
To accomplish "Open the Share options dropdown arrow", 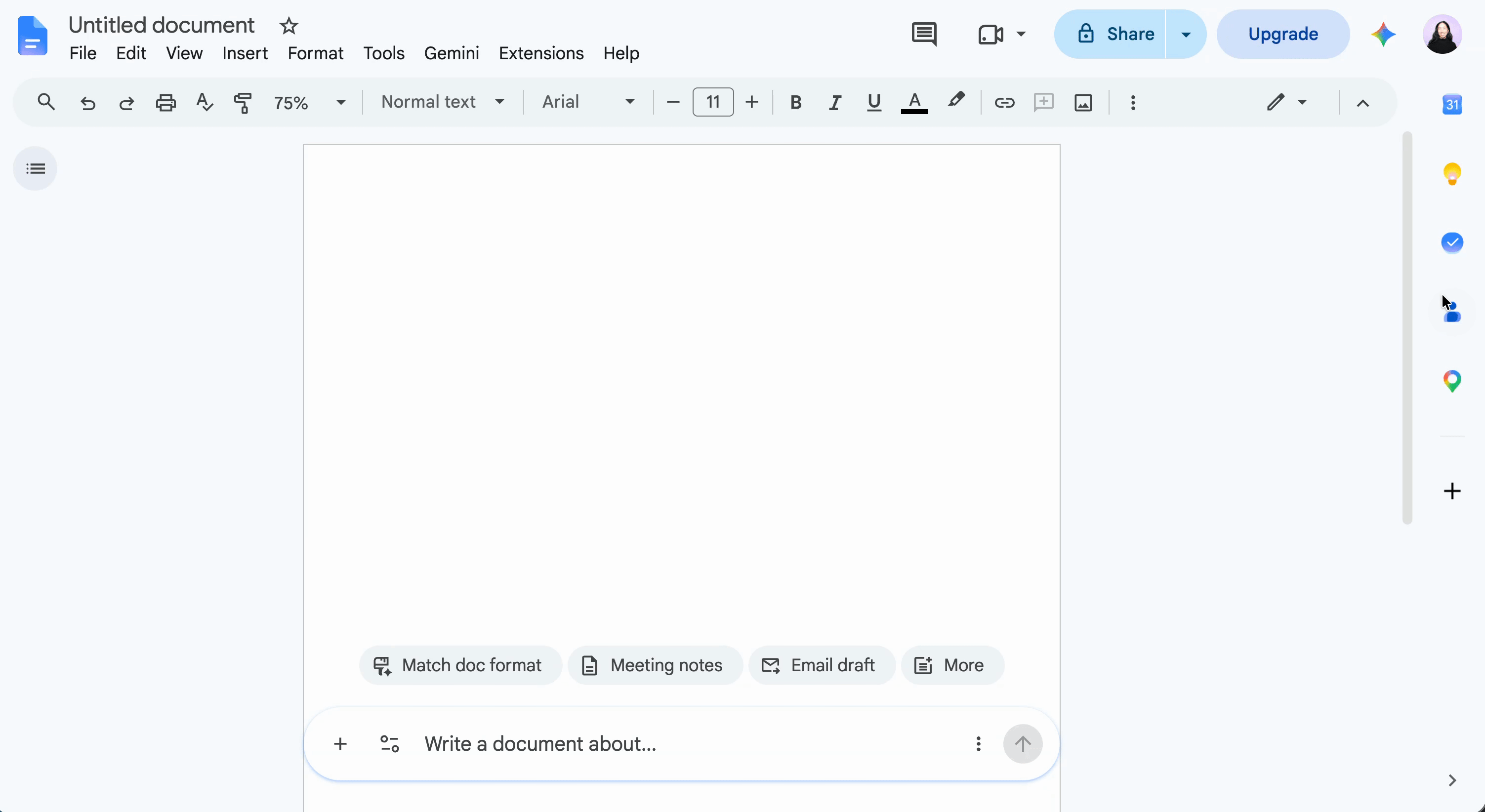I will pos(1186,34).
